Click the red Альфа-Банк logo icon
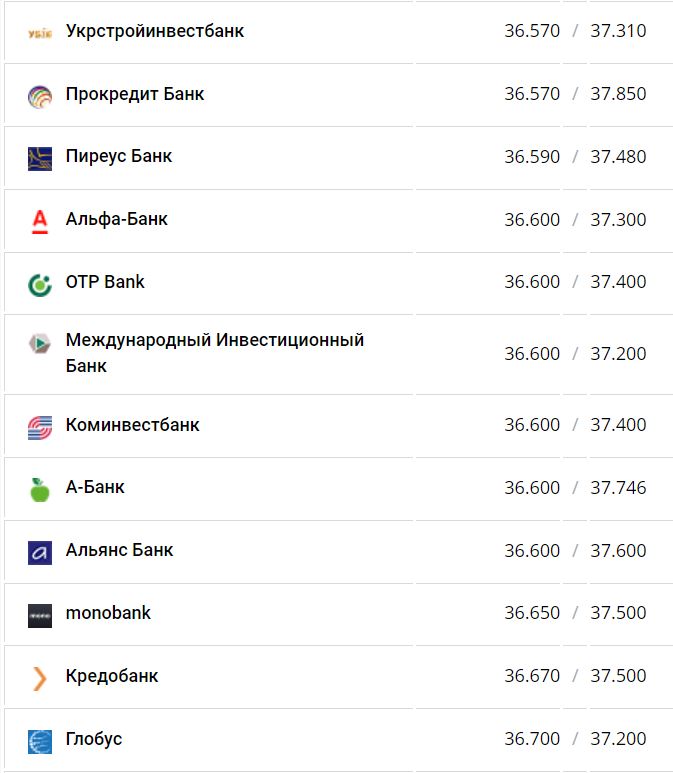This screenshot has width=673, height=773. [40, 221]
